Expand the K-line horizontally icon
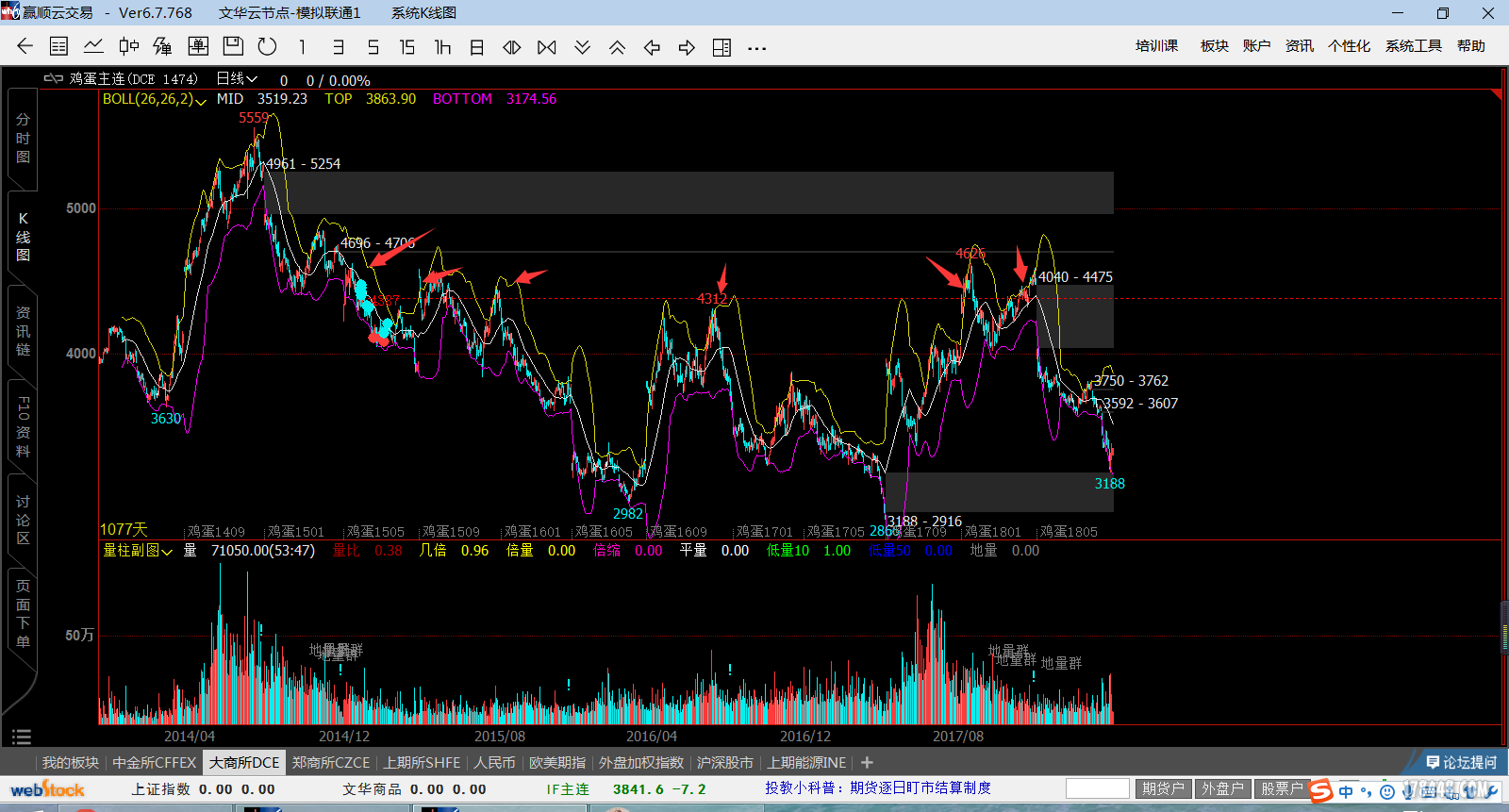 click(547, 47)
